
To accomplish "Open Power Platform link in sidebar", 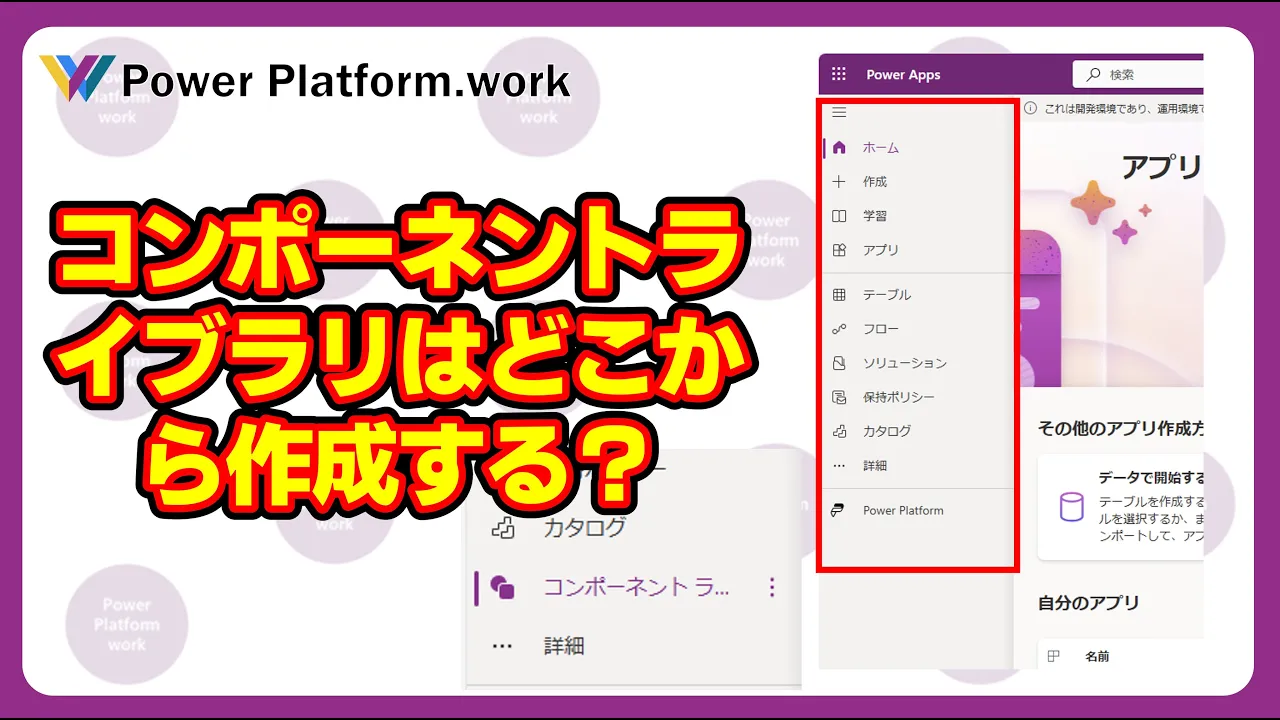I will (x=903, y=510).
